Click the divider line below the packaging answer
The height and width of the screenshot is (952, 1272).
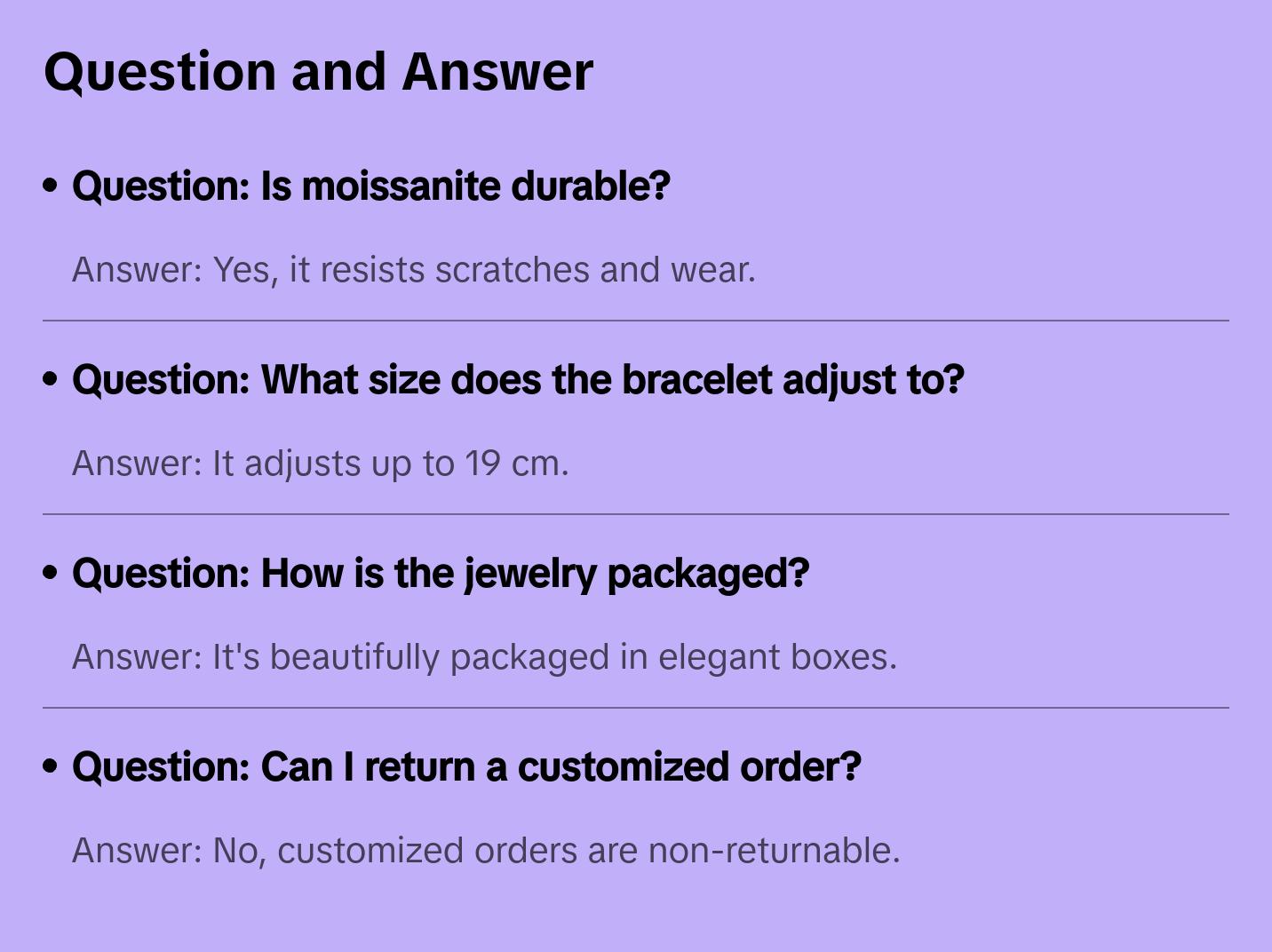(x=636, y=708)
